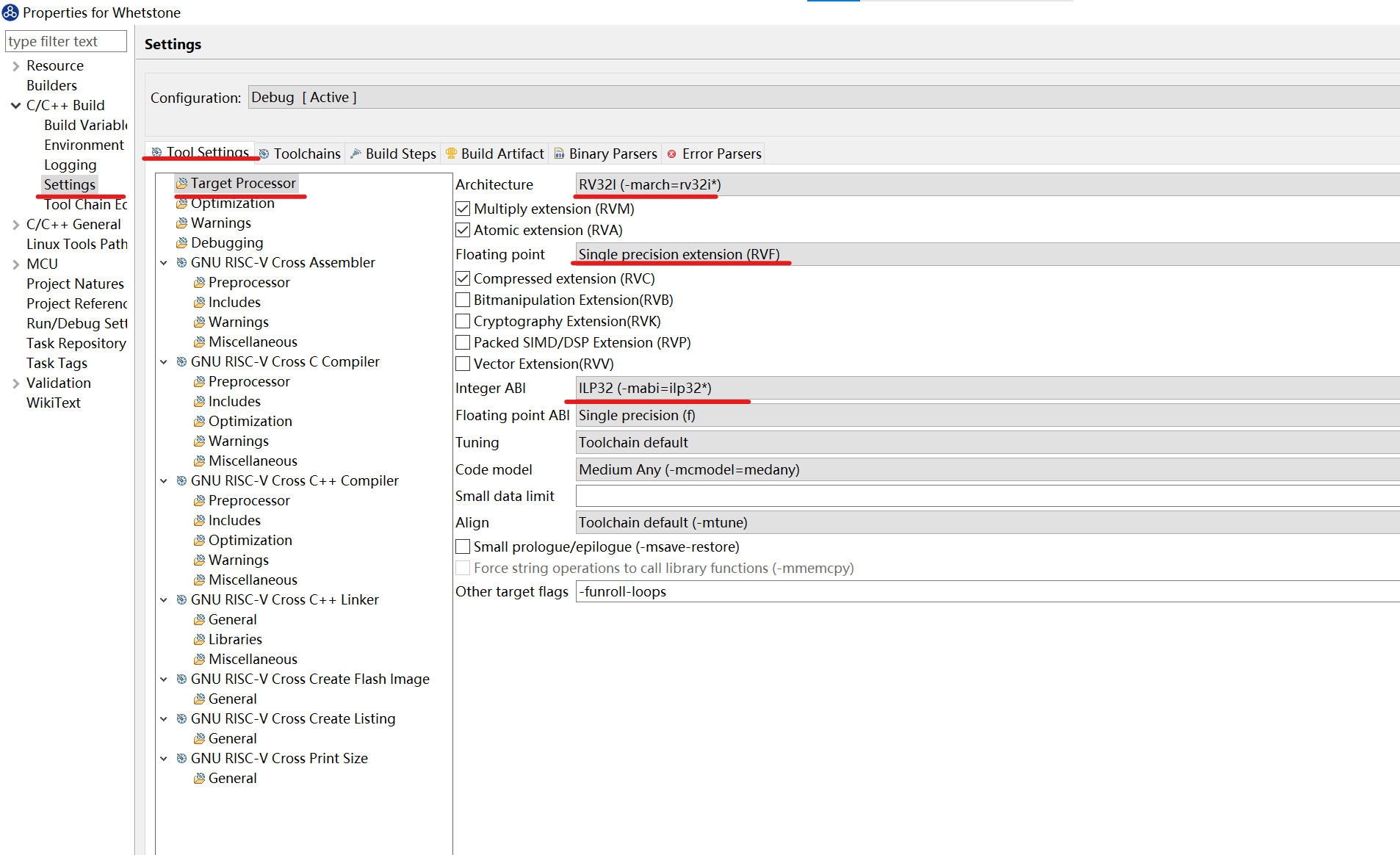Open the Architecture dropdown
The height and width of the screenshot is (855, 1400).
click(988, 184)
